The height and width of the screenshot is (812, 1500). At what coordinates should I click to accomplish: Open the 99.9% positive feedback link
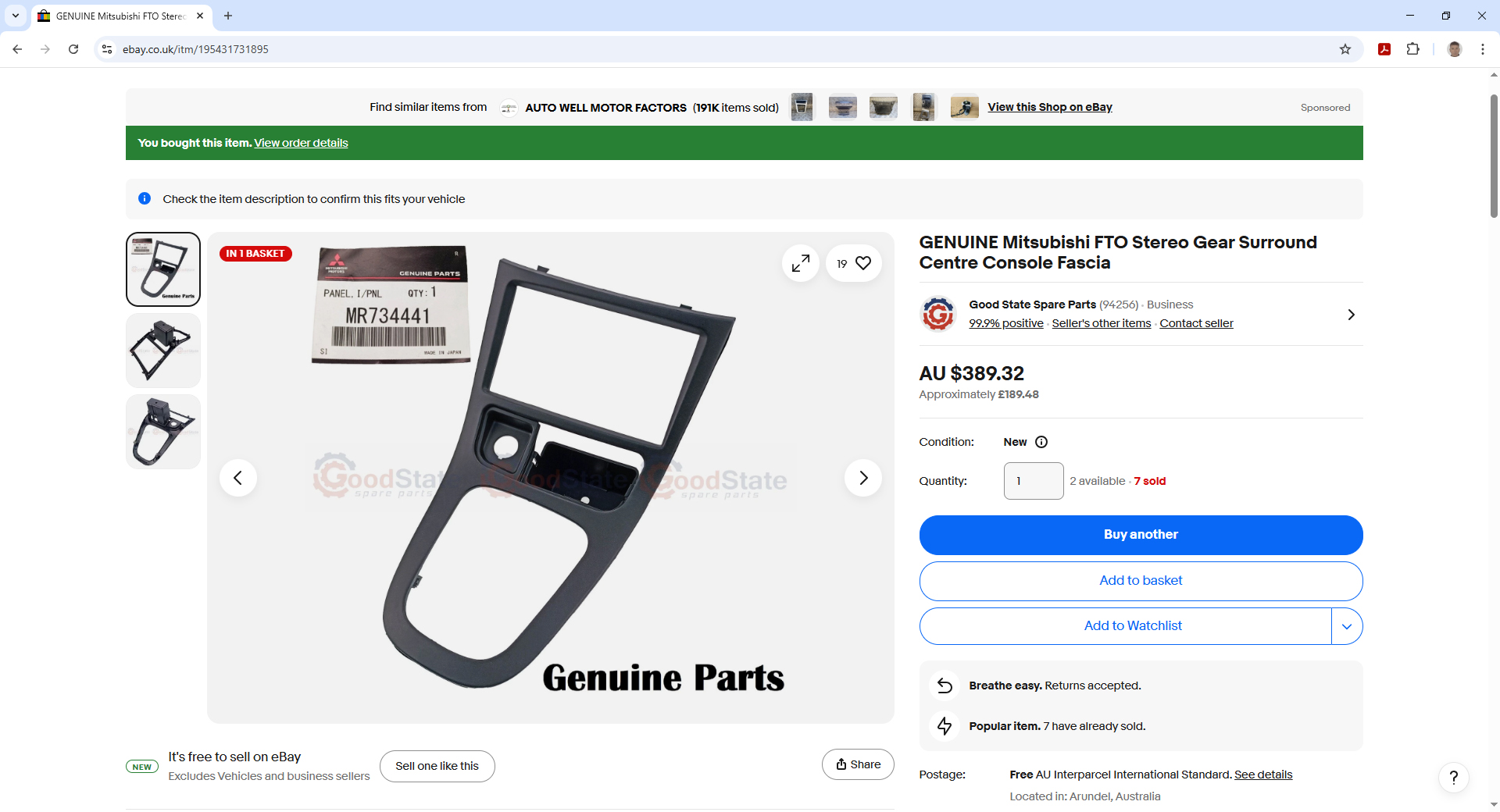coord(1006,323)
